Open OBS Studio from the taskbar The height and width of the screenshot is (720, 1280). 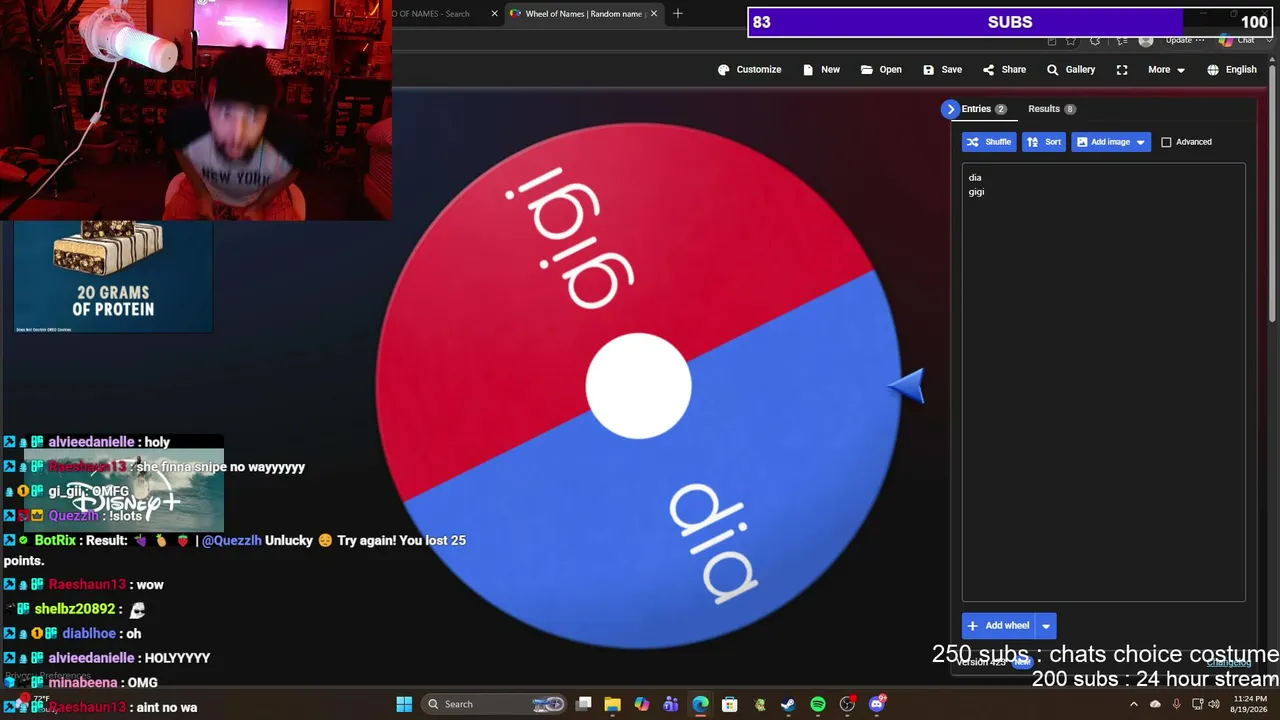pyautogui.click(x=848, y=704)
